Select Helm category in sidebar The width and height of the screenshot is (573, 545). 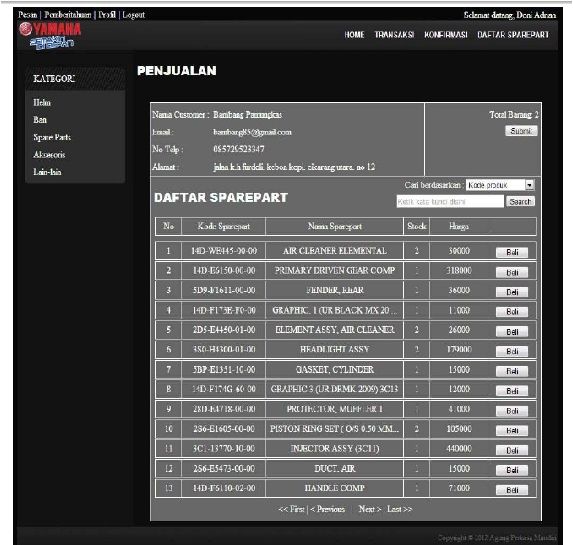(x=42, y=103)
